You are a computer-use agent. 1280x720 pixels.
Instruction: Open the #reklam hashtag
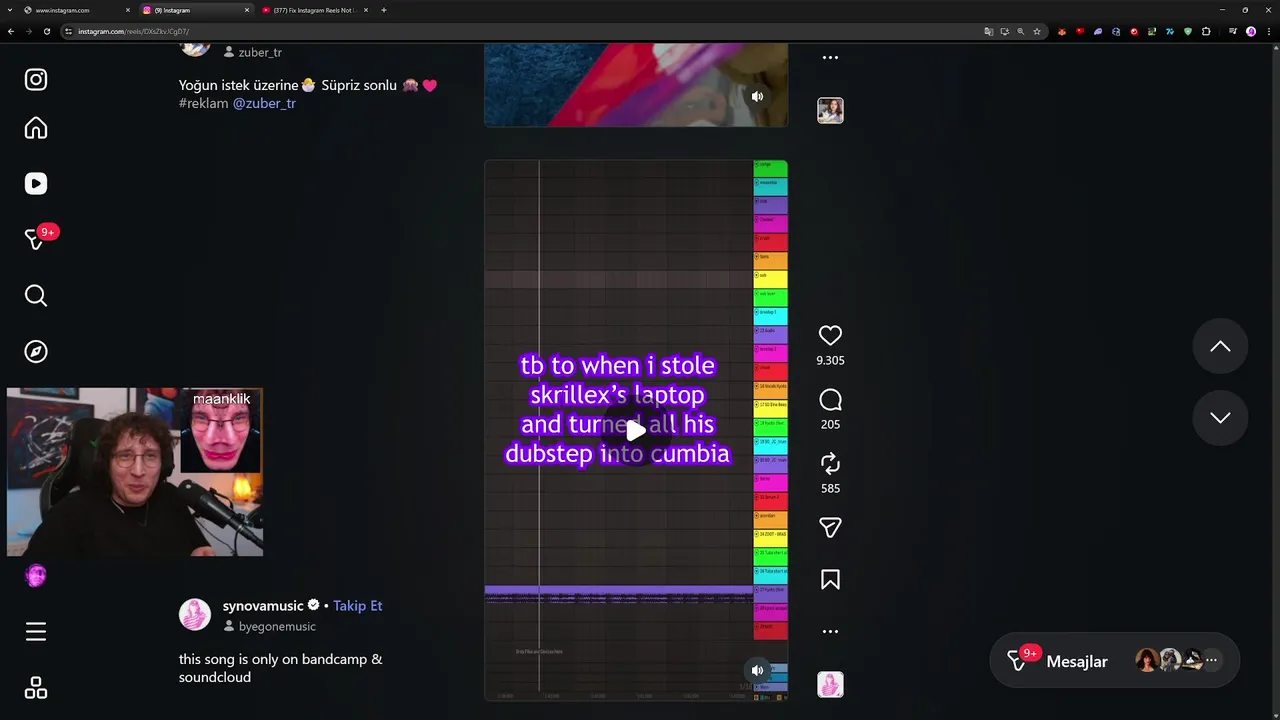coord(204,103)
